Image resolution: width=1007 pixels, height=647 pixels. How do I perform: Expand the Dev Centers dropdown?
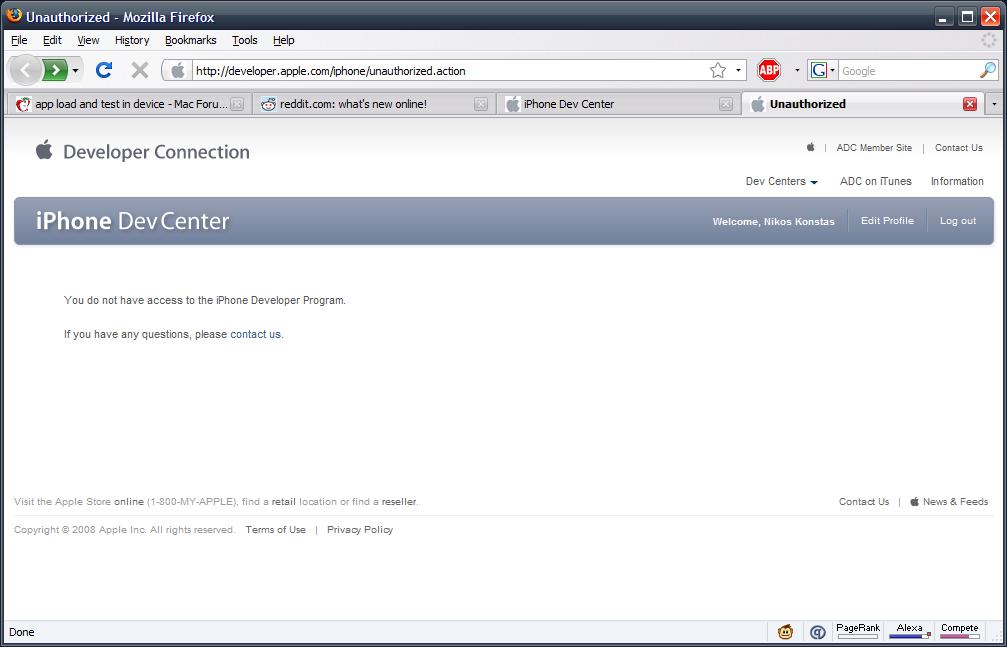782,181
